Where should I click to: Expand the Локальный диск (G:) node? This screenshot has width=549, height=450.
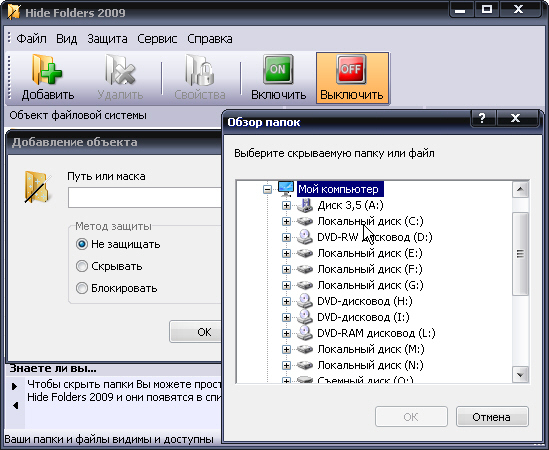286,285
